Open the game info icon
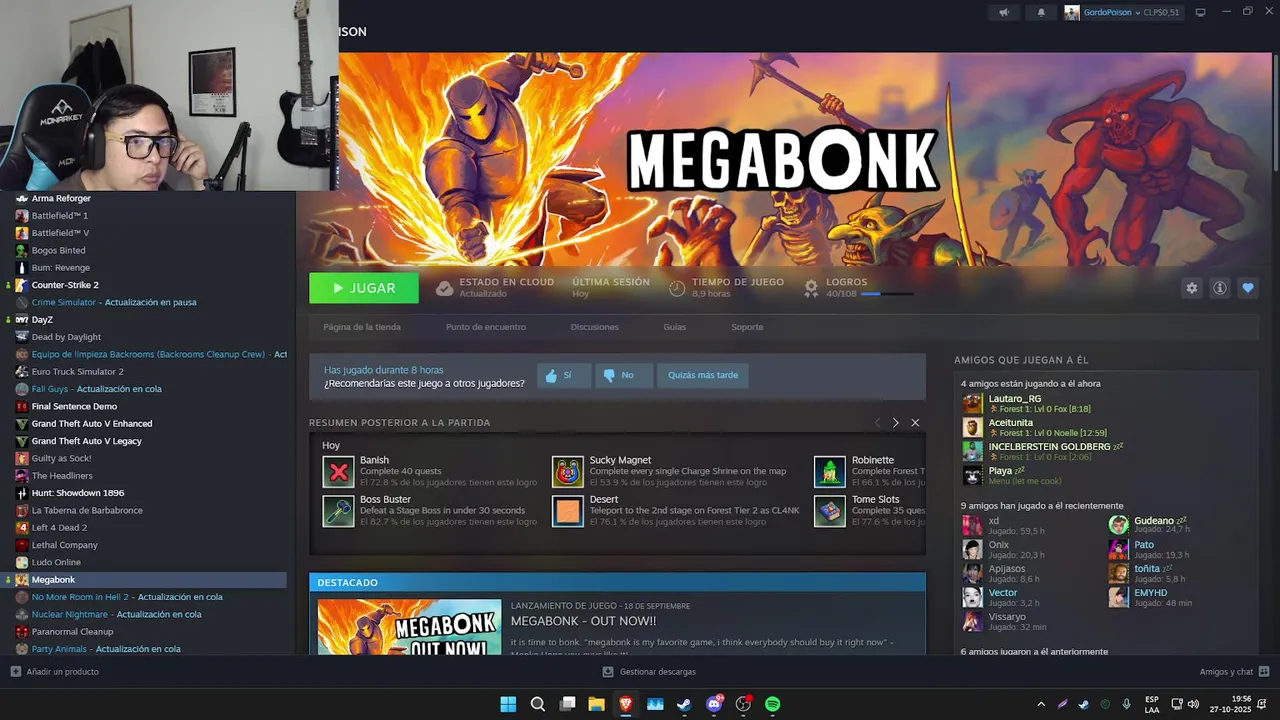The width and height of the screenshot is (1280, 720). point(1220,288)
